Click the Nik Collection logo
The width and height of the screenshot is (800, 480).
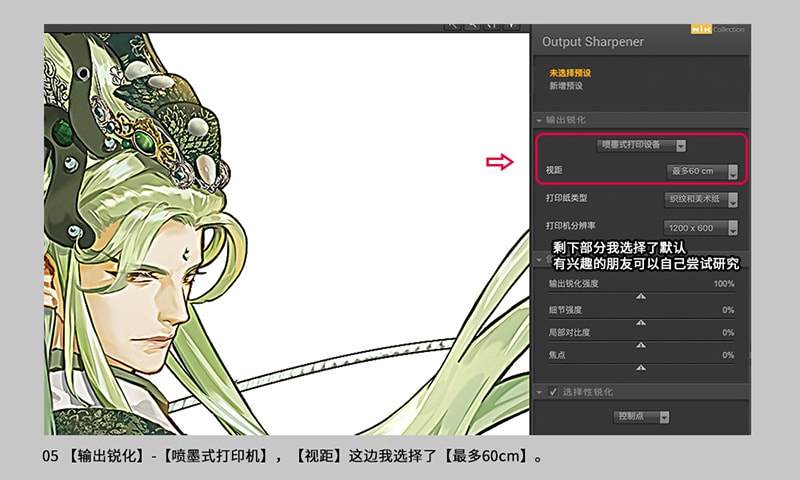click(718, 30)
